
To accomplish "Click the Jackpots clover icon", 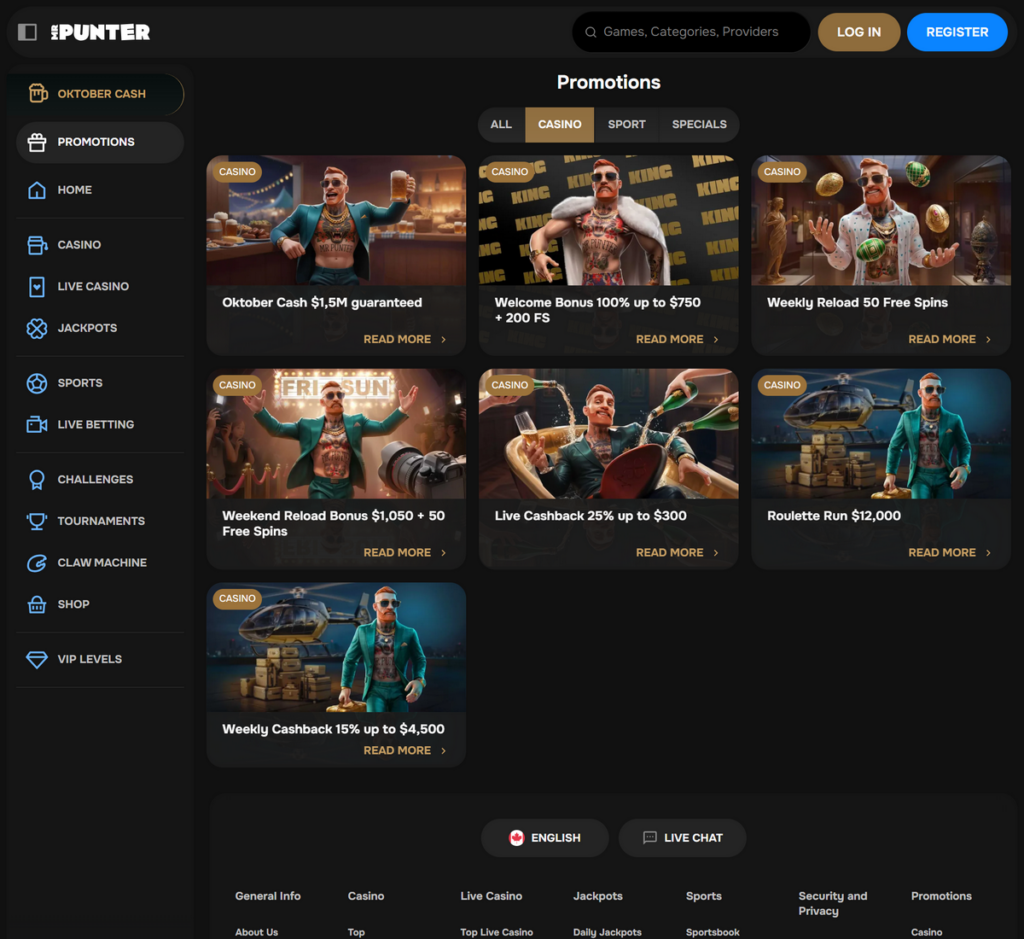I will pos(37,328).
